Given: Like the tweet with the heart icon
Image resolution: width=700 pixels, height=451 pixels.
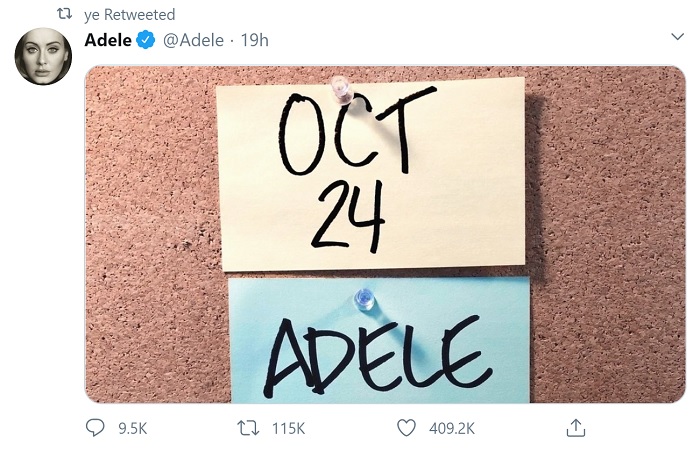Looking at the screenshot, I should coord(406,428).
